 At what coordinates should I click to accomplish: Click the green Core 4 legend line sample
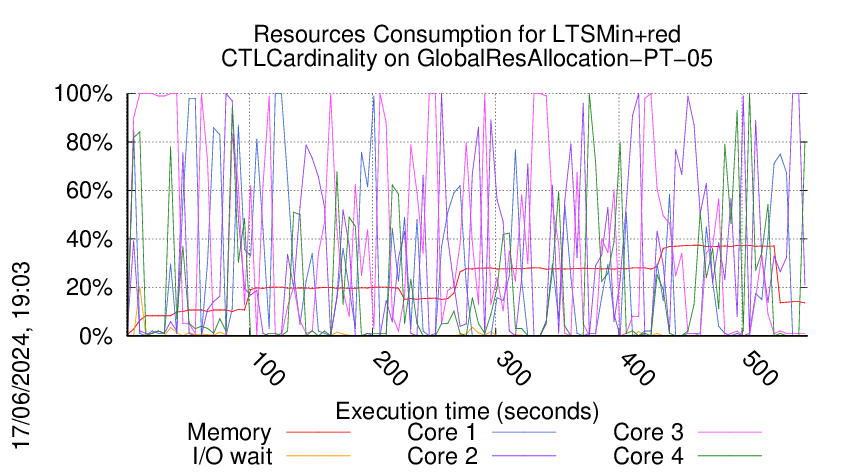(x=730, y=456)
